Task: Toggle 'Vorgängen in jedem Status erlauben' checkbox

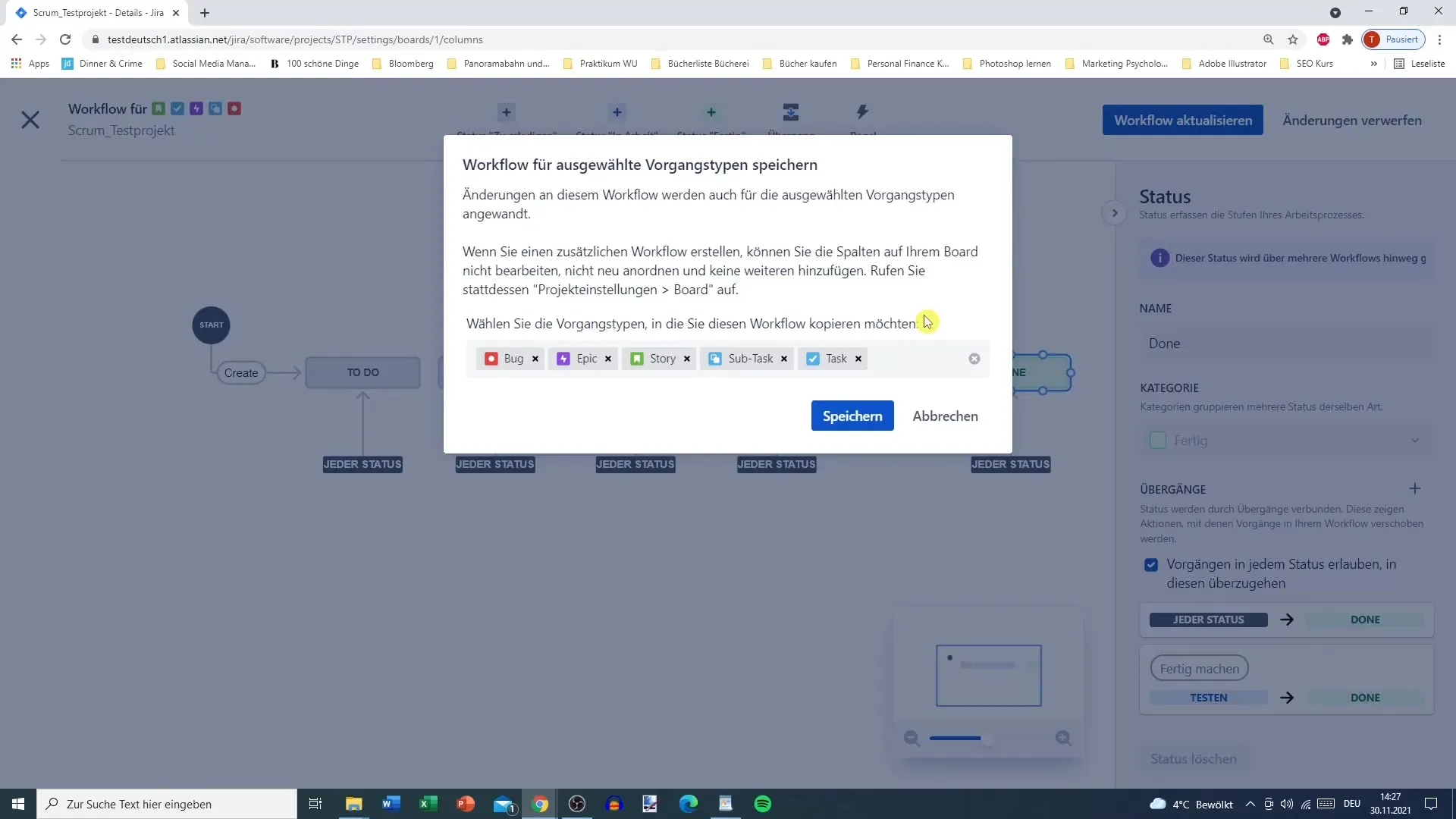Action: [1152, 564]
